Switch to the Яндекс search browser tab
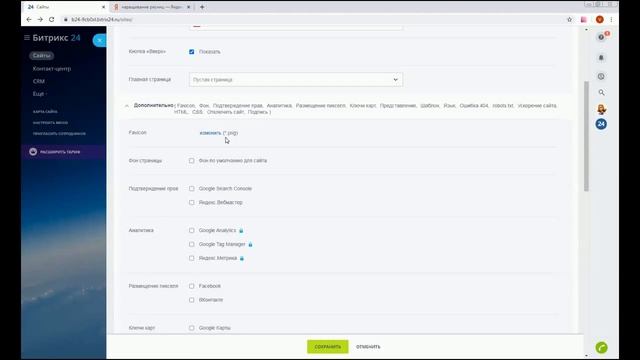This screenshot has height=360, width=640. tap(151, 7)
